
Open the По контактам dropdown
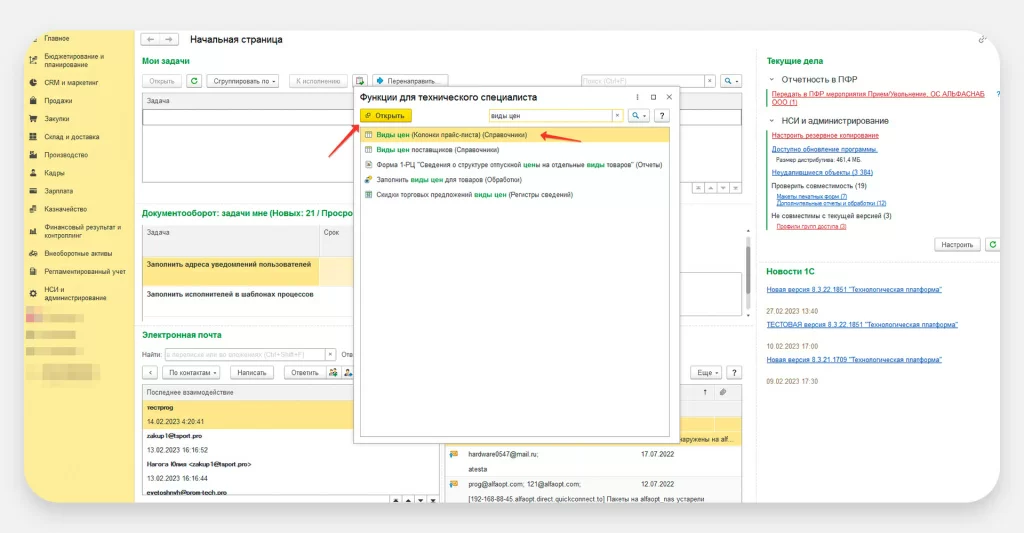(x=193, y=372)
